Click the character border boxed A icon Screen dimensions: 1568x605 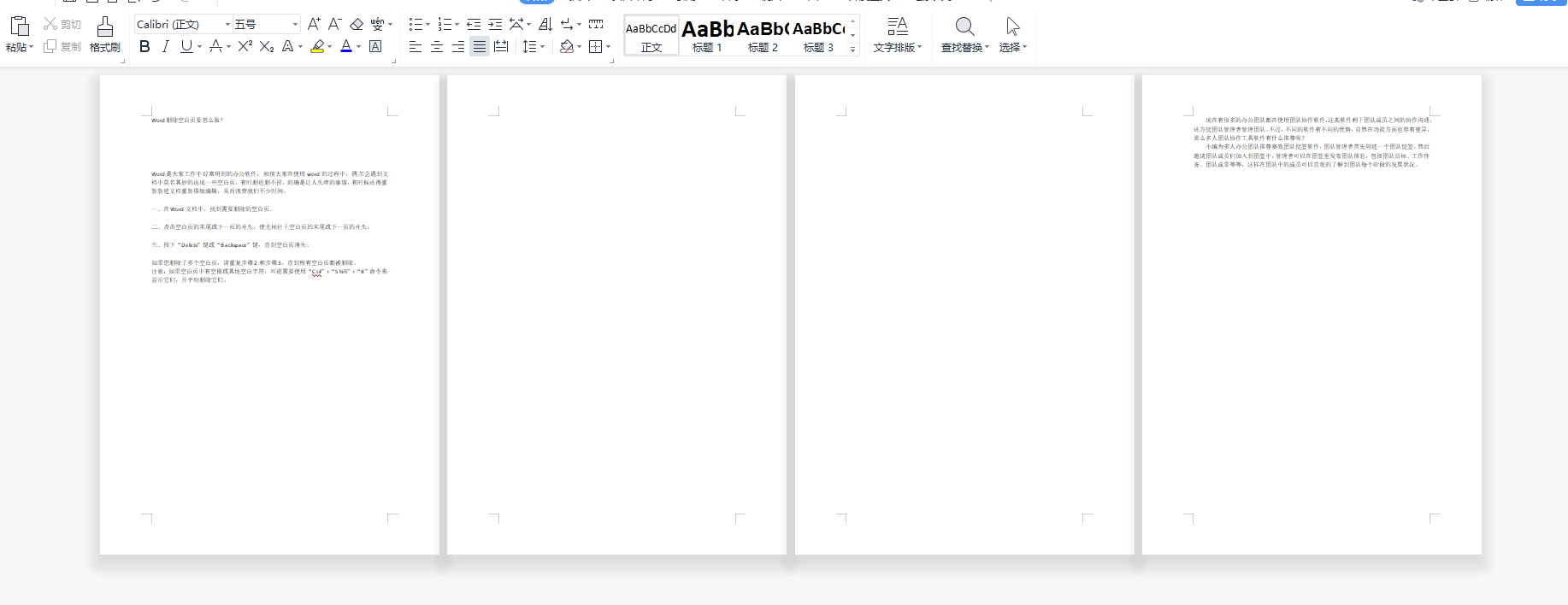click(375, 47)
